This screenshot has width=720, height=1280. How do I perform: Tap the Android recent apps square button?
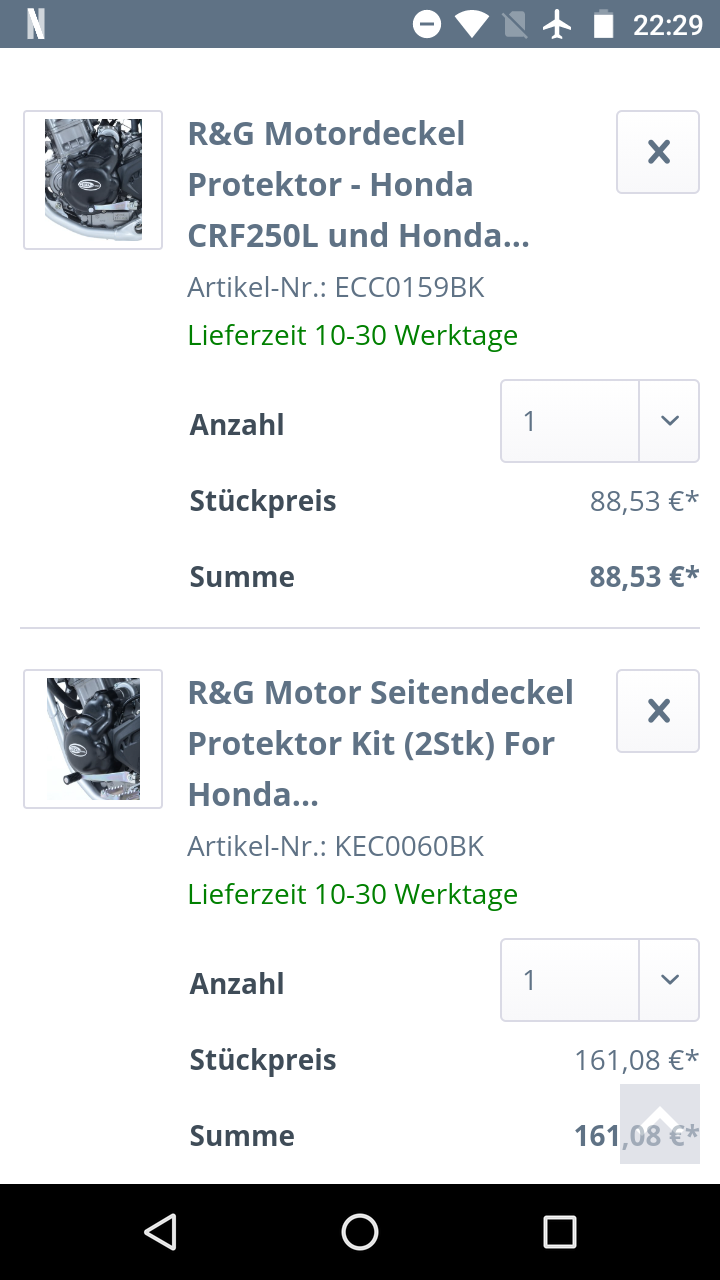(x=559, y=1232)
